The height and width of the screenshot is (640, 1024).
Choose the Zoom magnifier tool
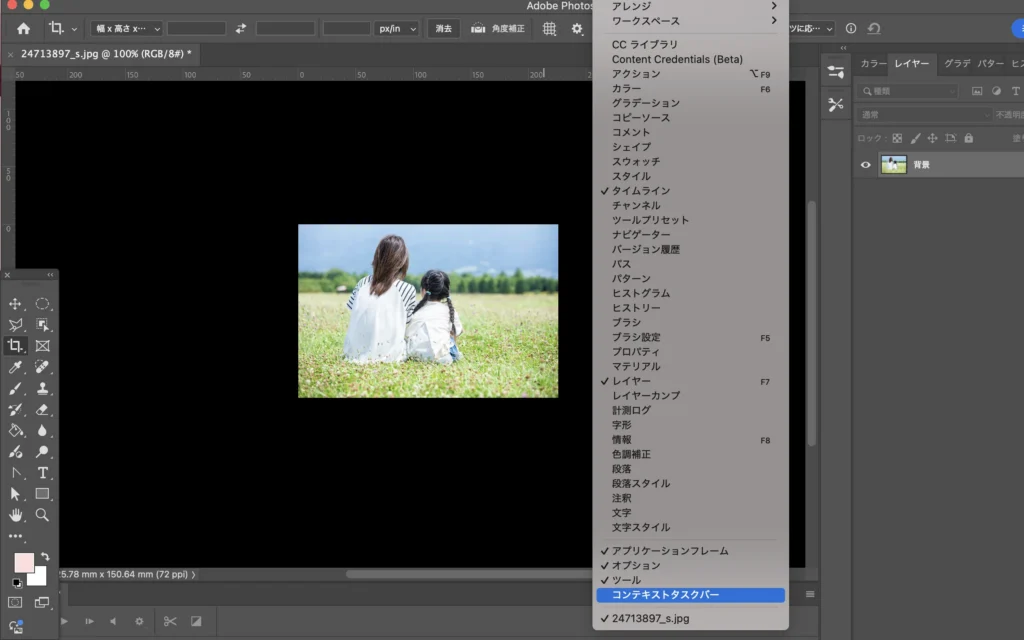43,515
